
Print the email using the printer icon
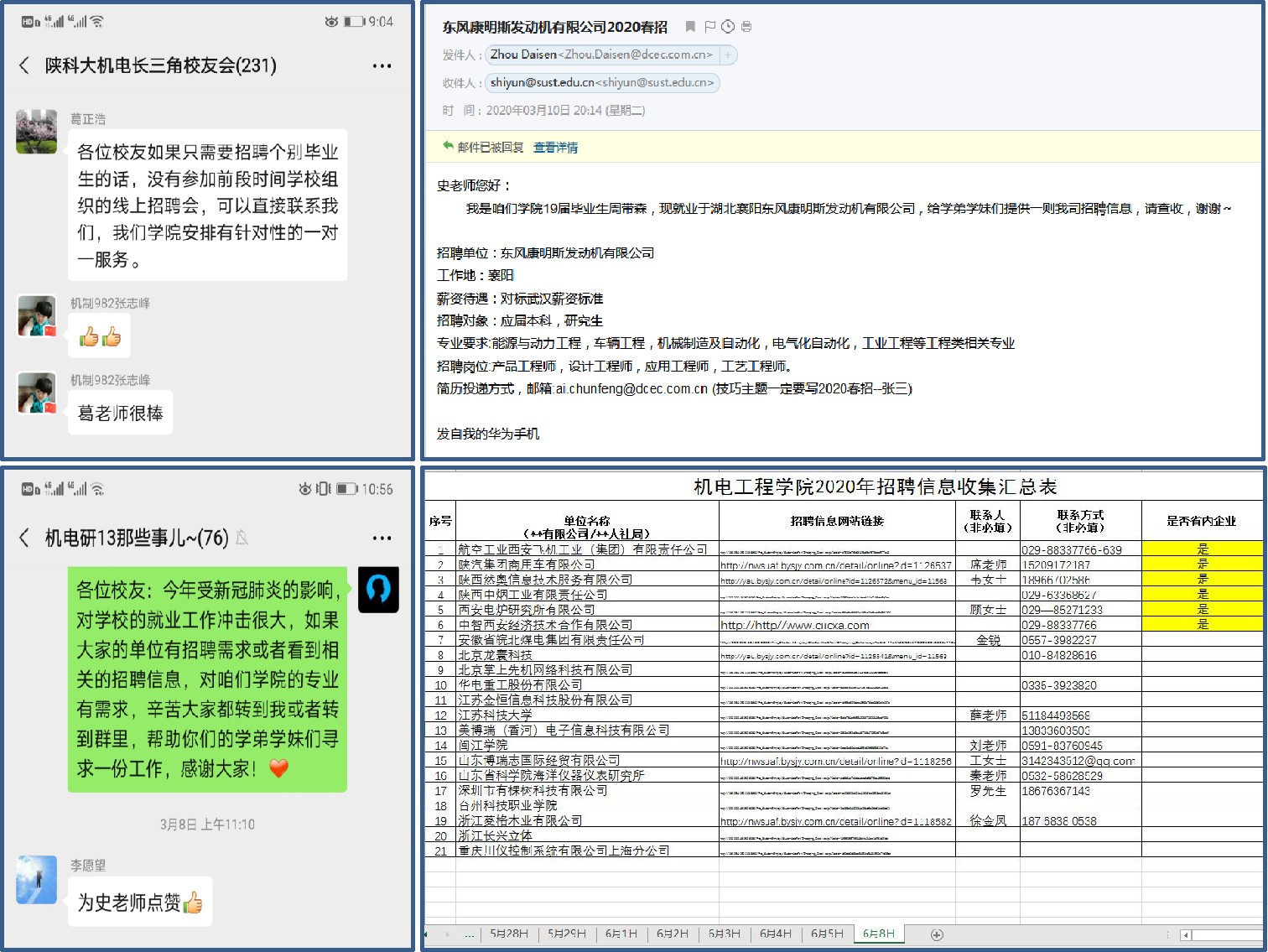(x=746, y=27)
